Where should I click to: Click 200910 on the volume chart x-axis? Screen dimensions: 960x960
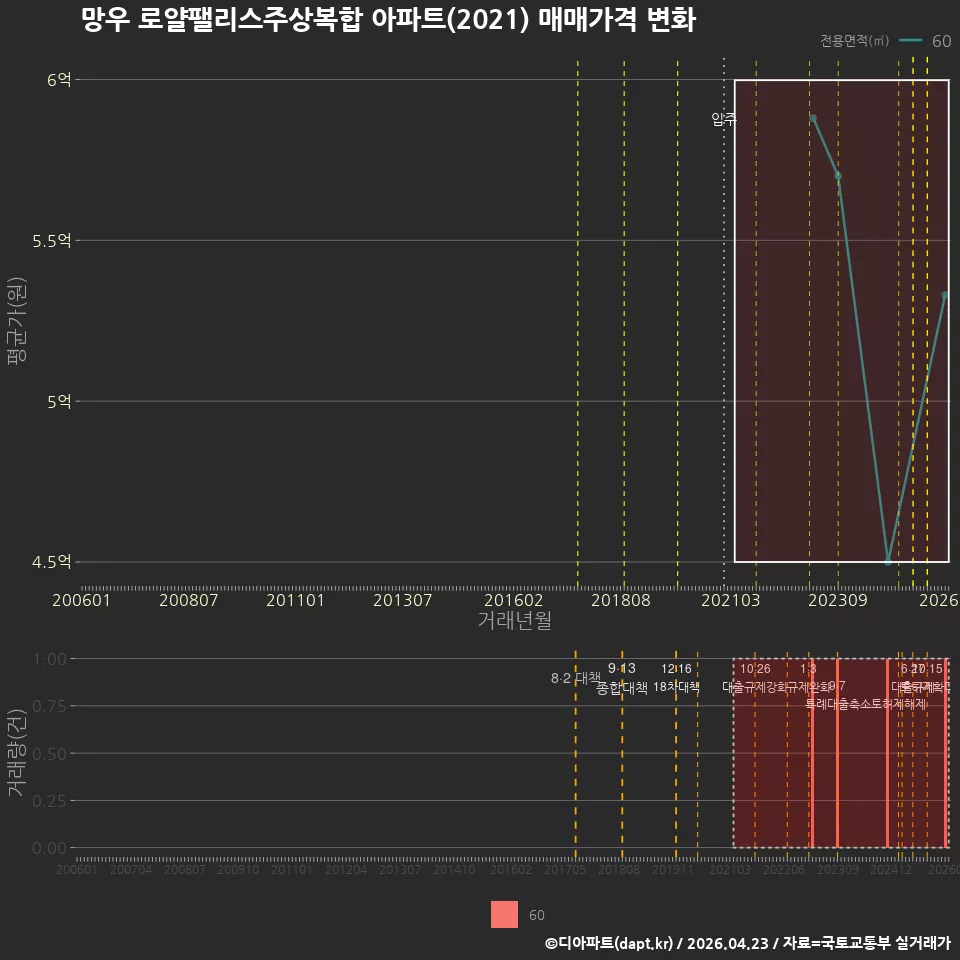(238, 869)
